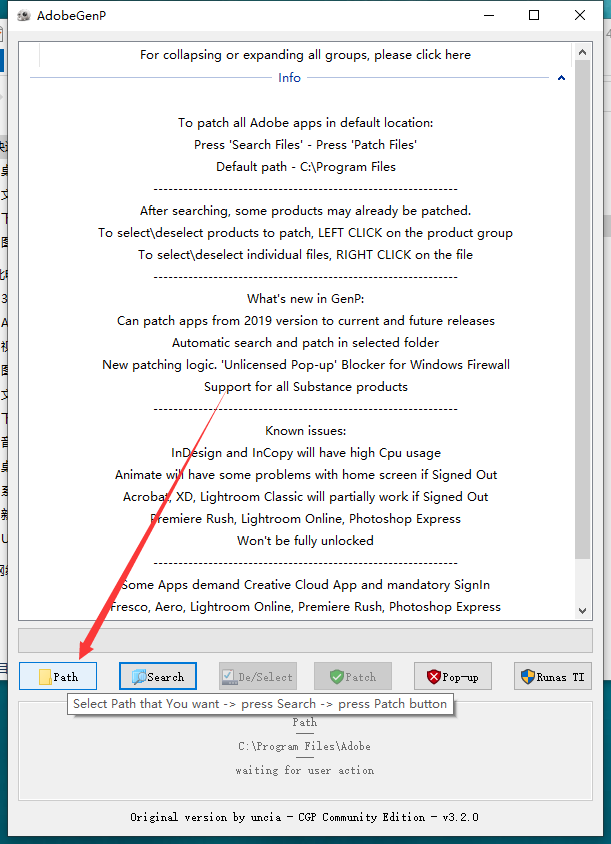Click 'Won't be fully unlocked' line
The height and width of the screenshot is (844, 611).
click(305, 540)
